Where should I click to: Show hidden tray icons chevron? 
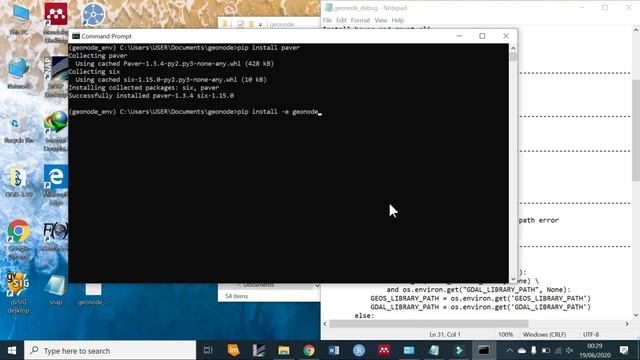tap(510, 350)
